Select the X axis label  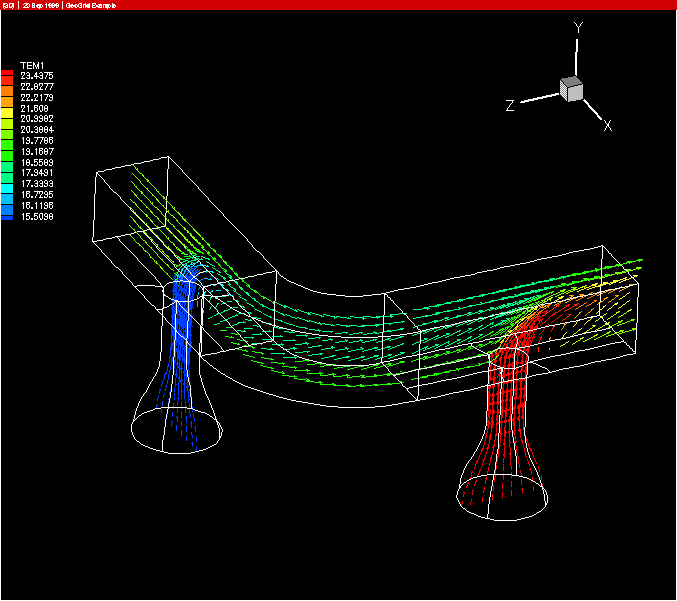pos(607,126)
